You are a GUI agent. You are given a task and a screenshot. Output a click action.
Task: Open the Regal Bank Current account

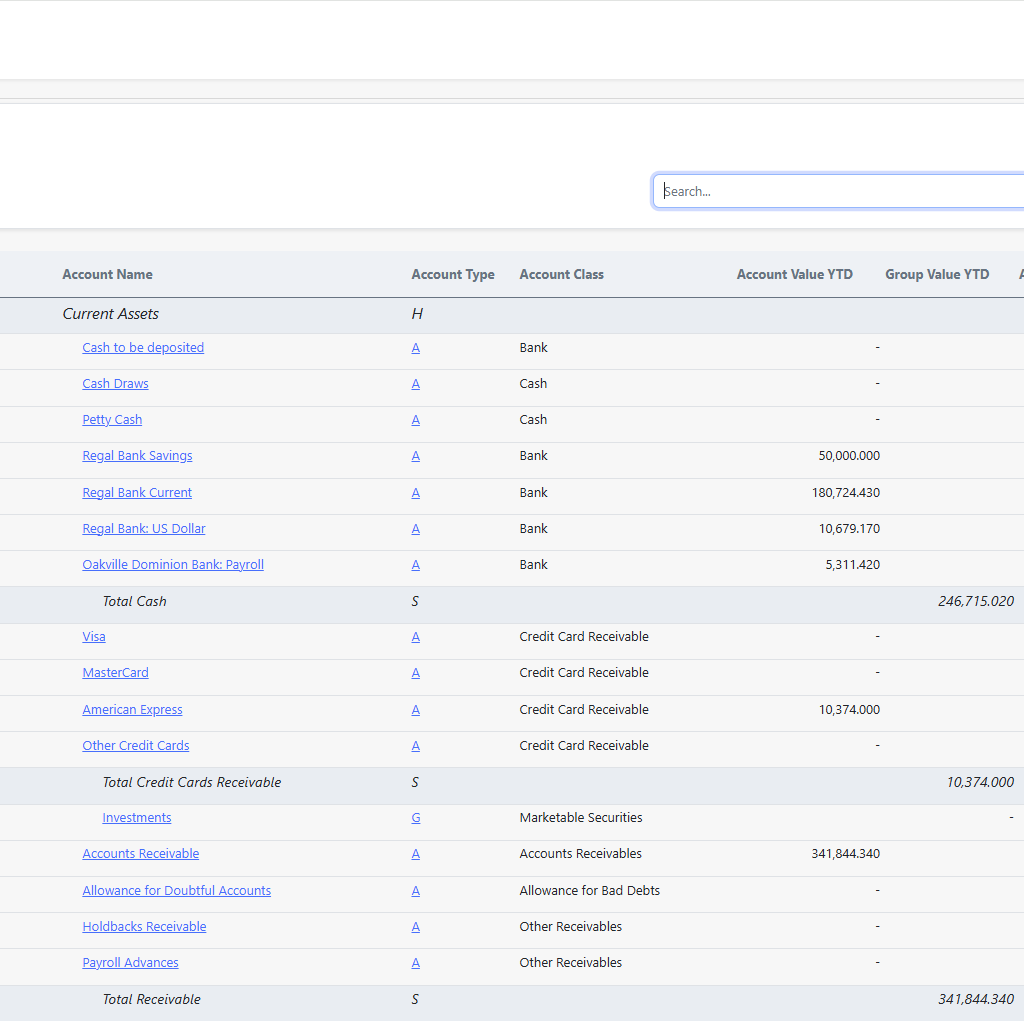tap(137, 493)
